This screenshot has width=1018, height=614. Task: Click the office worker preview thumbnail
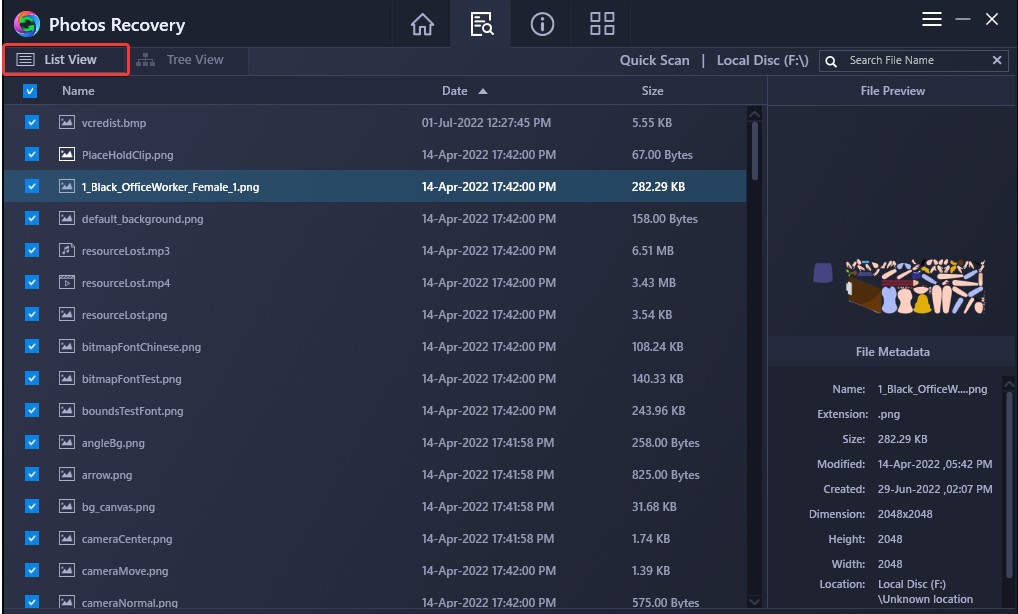click(x=915, y=287)
